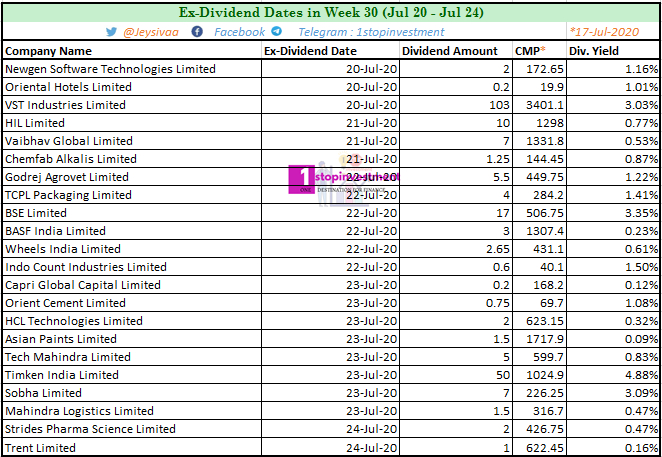Select the title Ex-Dividend Dates in Week 30
This screenshot has width=662, height=457.
coord(331,12)
